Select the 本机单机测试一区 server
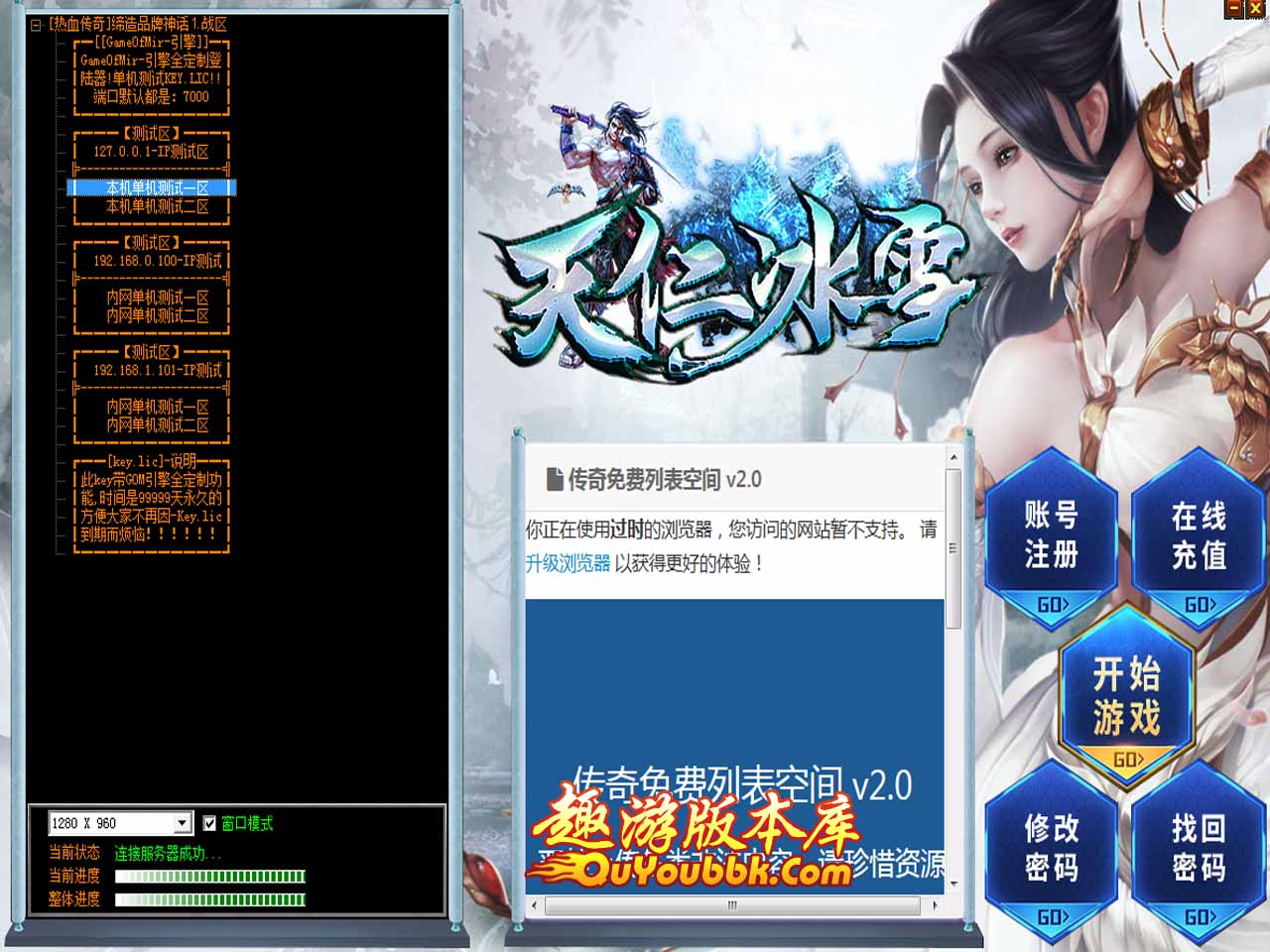 152,187
